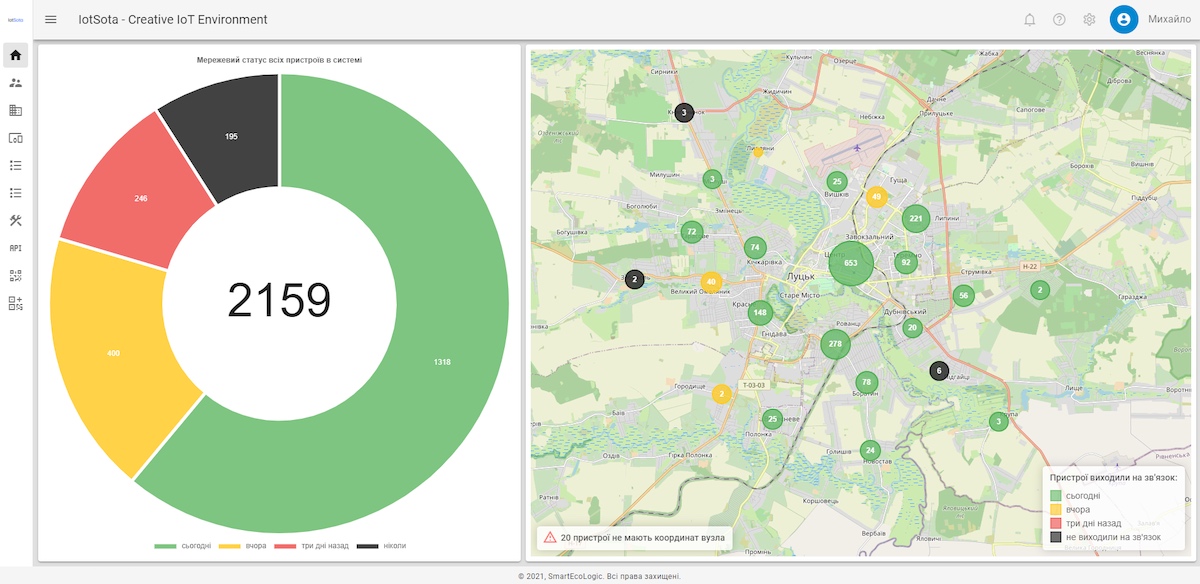
Task: Open notifications bell
Action: [1029, 20]
